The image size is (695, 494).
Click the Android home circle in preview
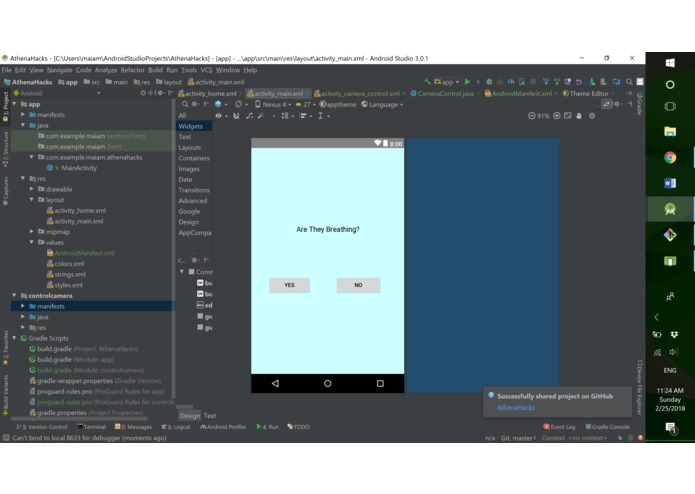(x=328, y=383)
